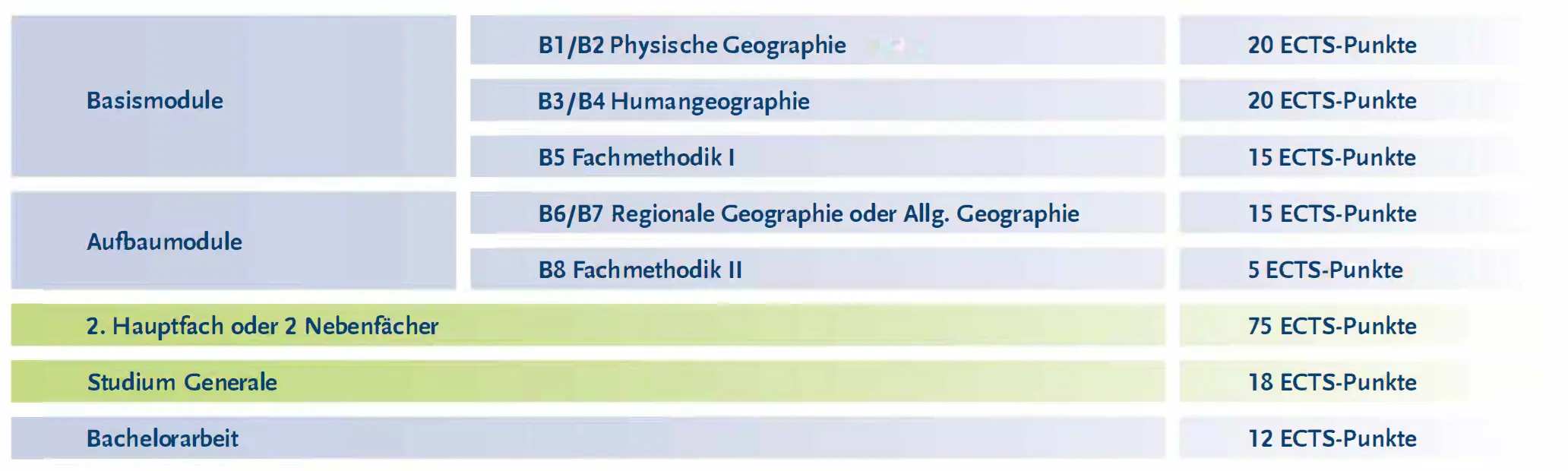This screenshot has height=471, width=1568.
Task: Click the 18 ECTS-Punkte cell
Action: [x=1332, y=382]
